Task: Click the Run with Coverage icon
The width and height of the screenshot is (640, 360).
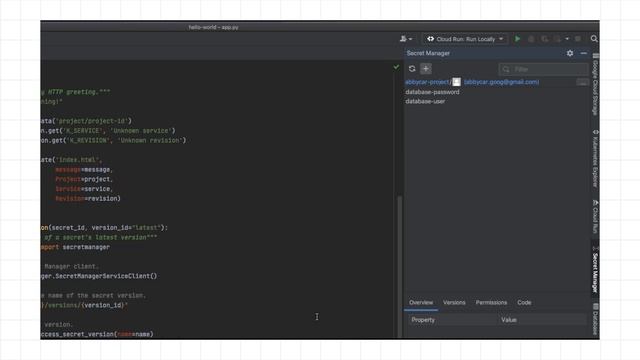Action: [544, 39]
